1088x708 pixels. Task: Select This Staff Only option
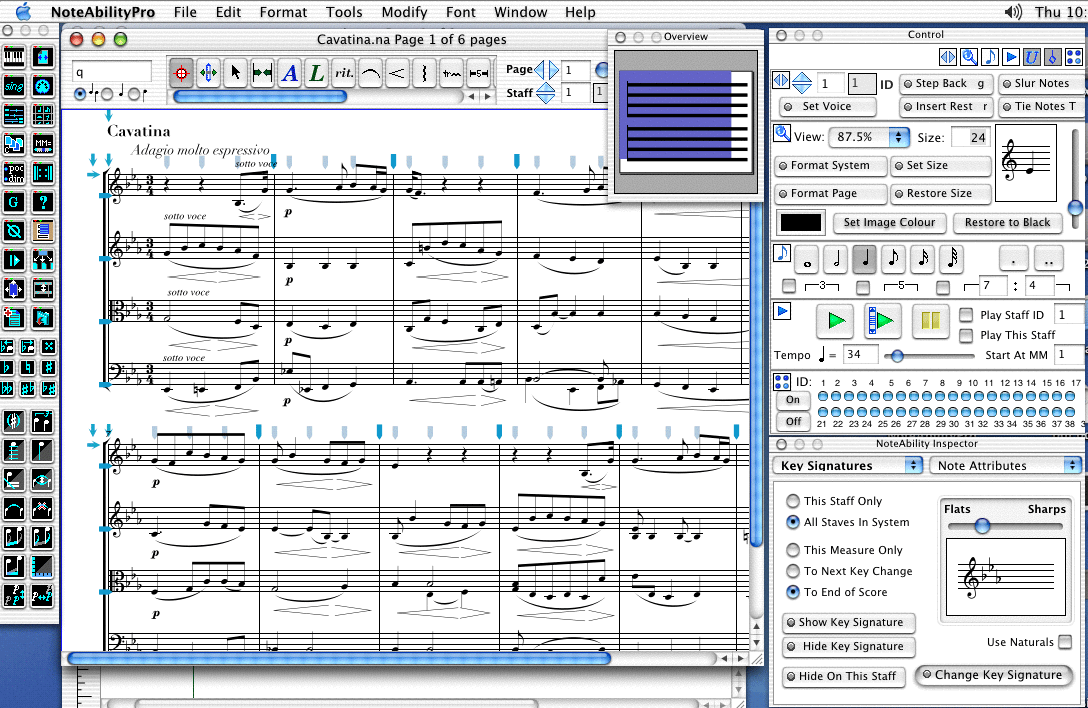pyautogui.click(x=793, y=501)
